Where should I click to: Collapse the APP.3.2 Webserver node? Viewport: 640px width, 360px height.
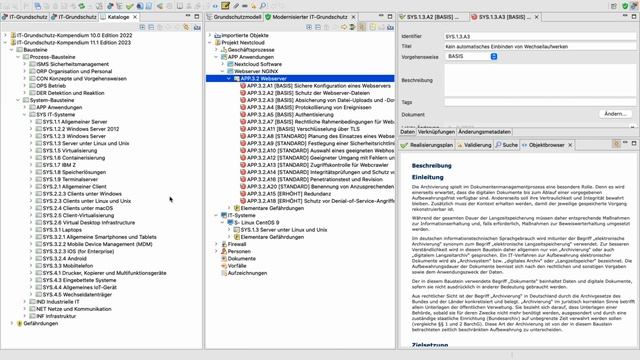(229, 78)
